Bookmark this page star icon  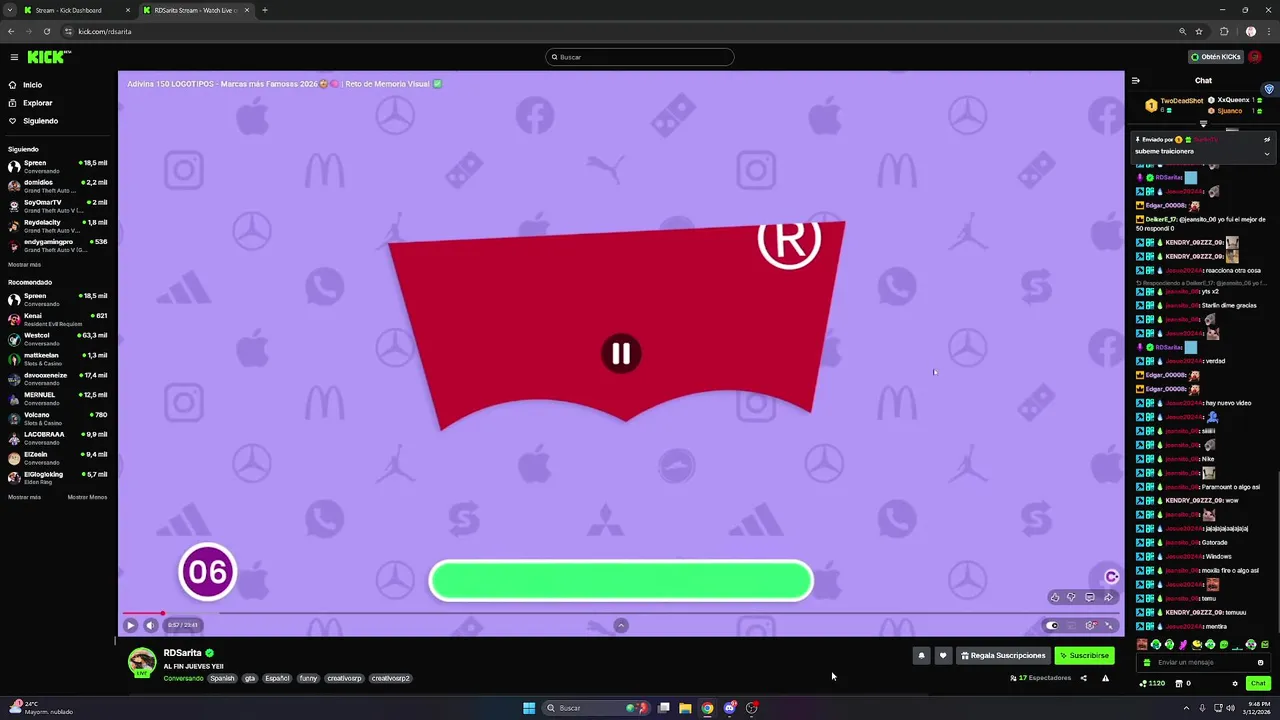pyautogui.click(x=1199, y=31)
